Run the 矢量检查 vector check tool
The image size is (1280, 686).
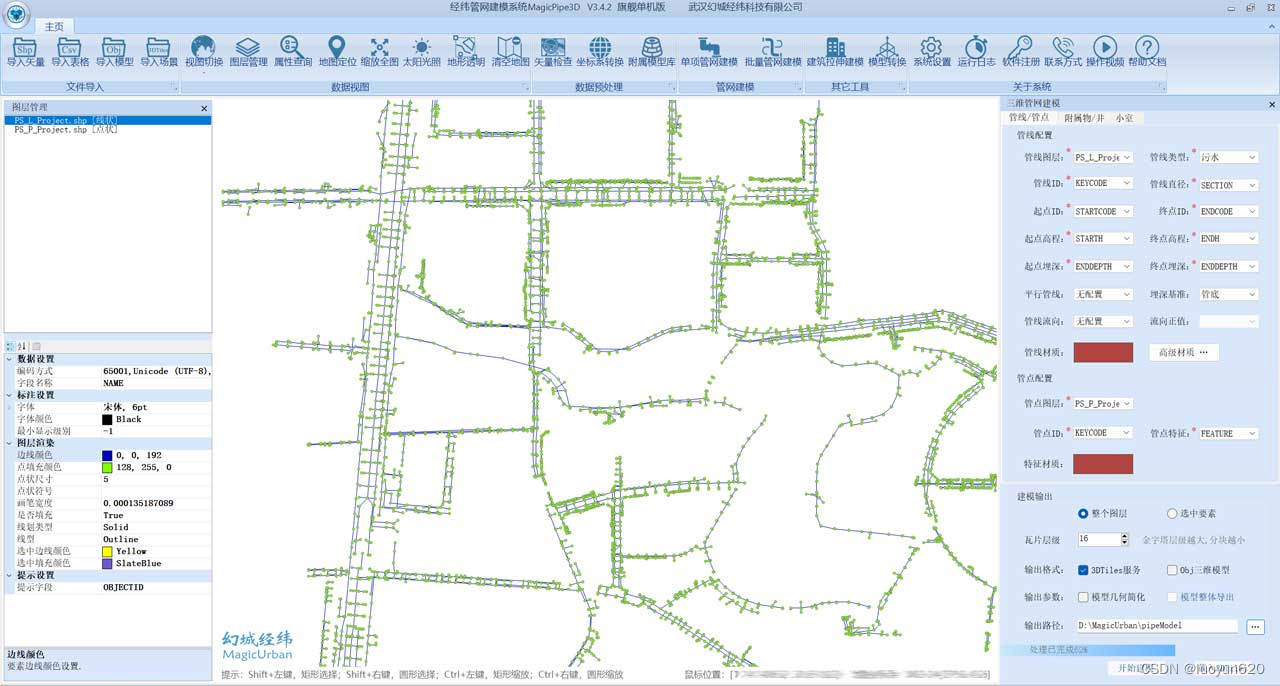[x=553, y=51]
